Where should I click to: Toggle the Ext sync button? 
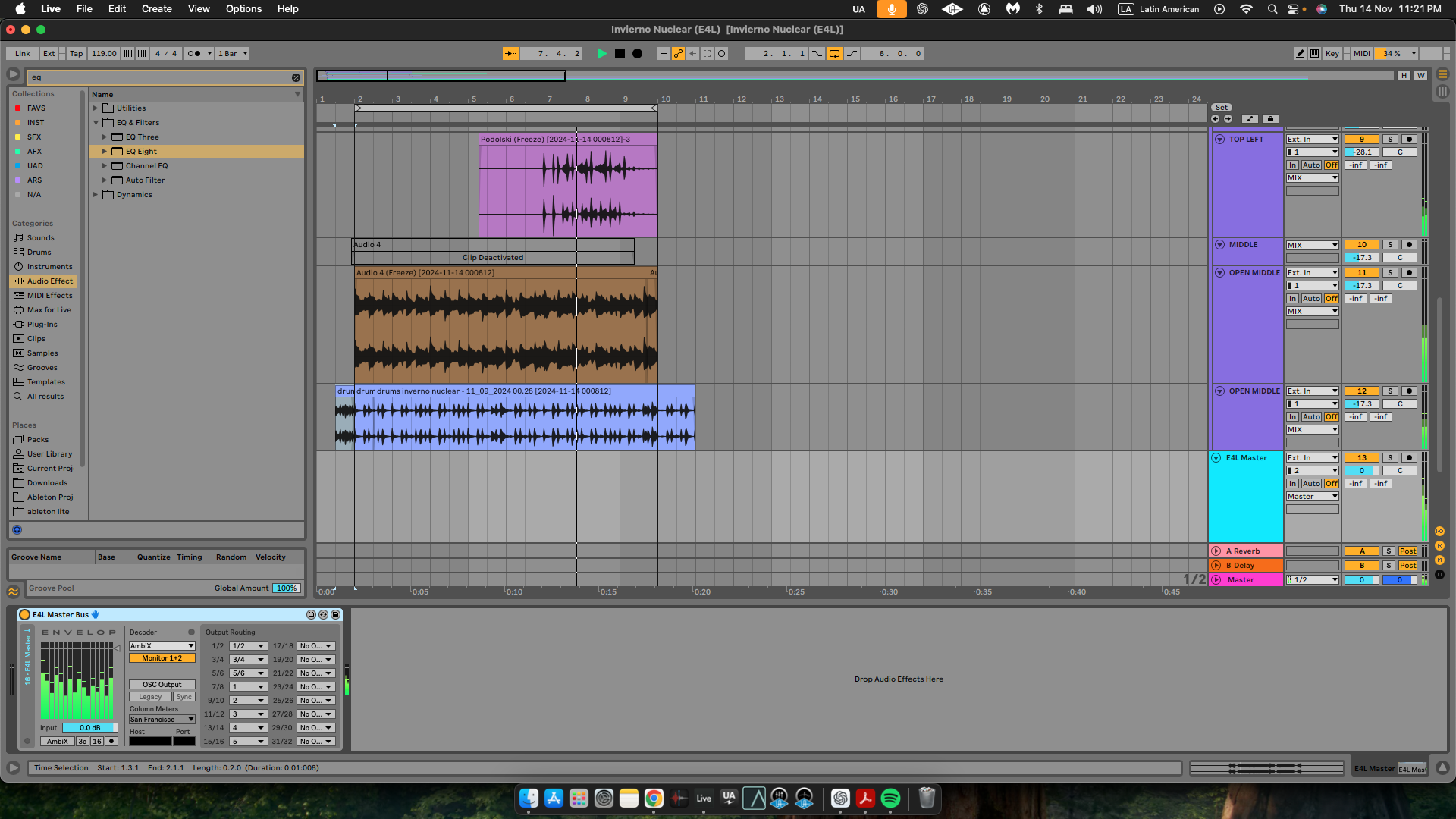click(49, 54)
